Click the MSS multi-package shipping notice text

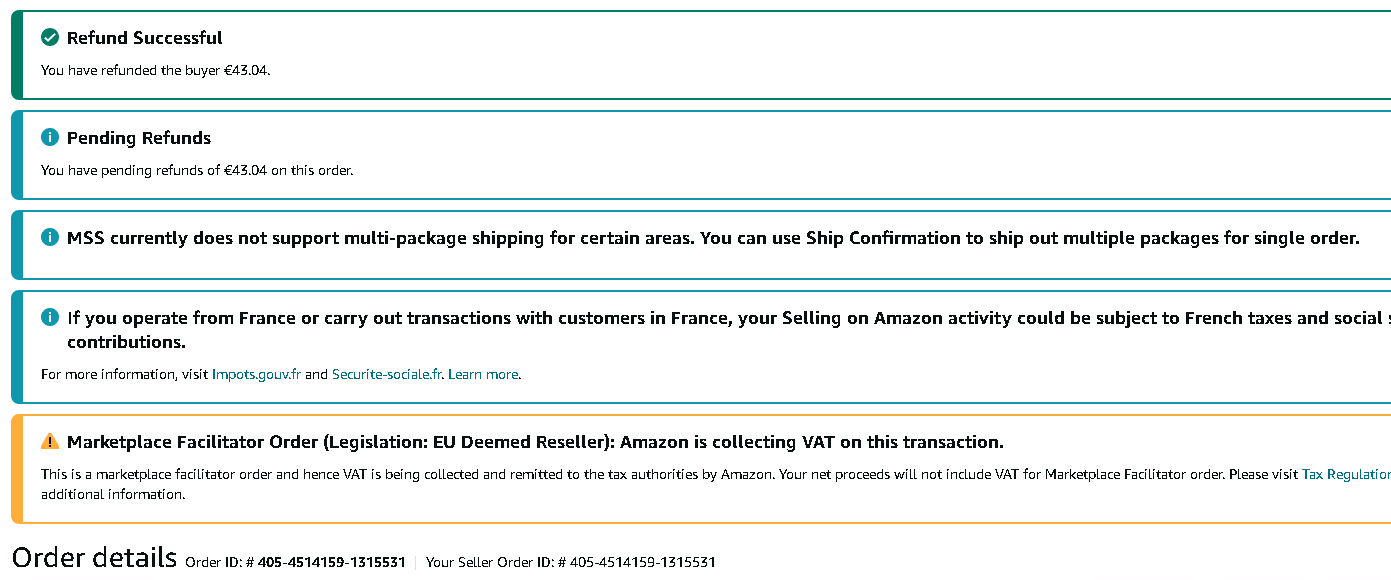713,238
